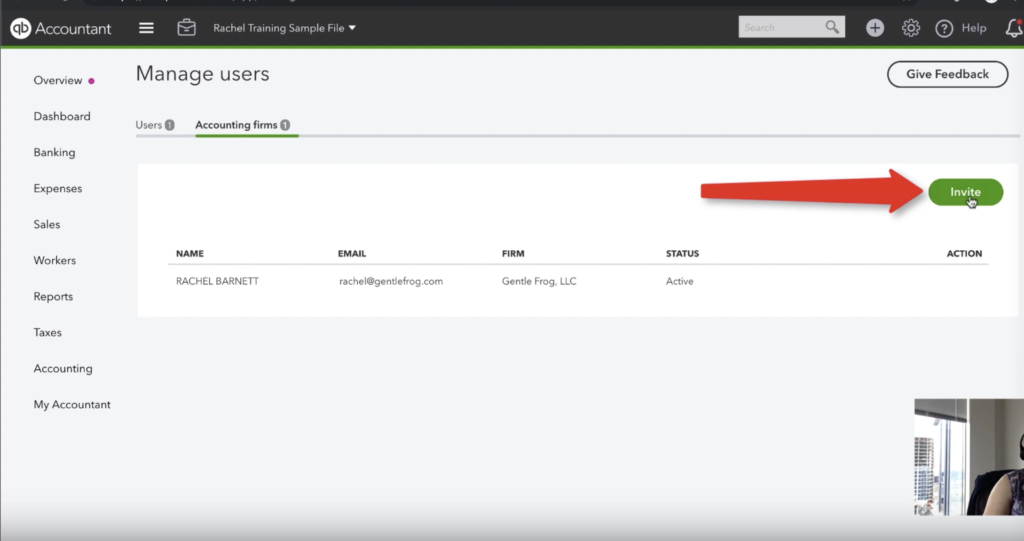Click the Help question mark icon
The height and width of the screenshot is (541, 1024).
click(x=944, y=28)
